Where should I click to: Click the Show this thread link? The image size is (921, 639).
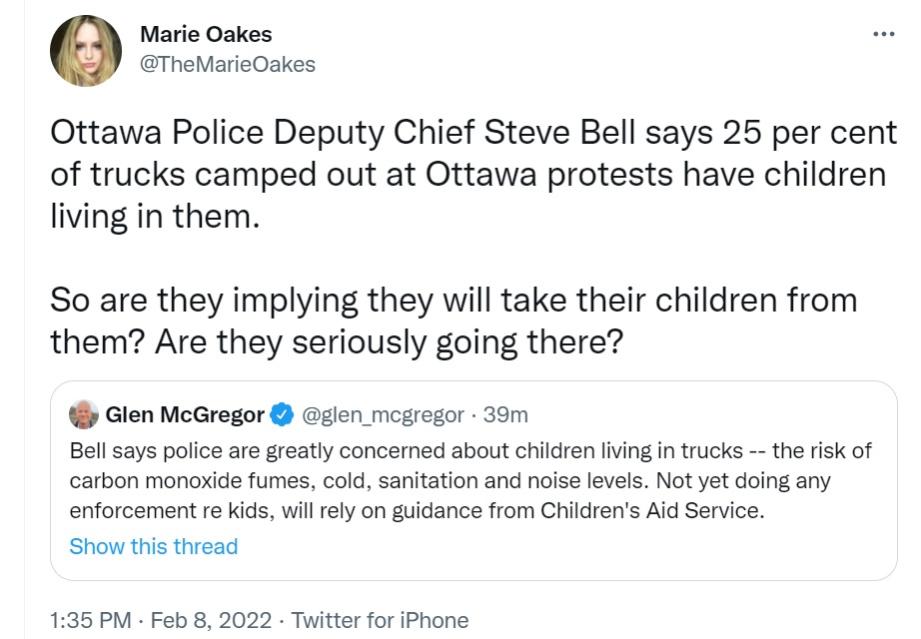pyautogui.click(x=154, y=547)
